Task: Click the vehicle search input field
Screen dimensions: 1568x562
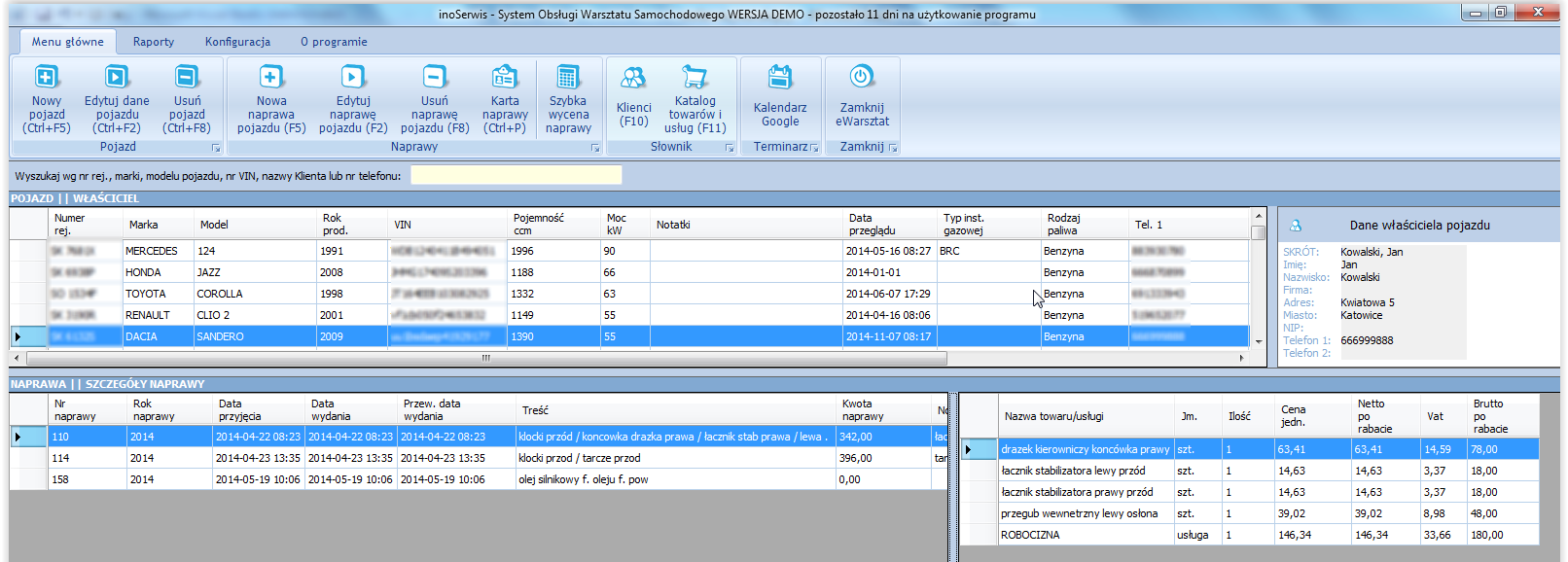Action: point(516,175)
